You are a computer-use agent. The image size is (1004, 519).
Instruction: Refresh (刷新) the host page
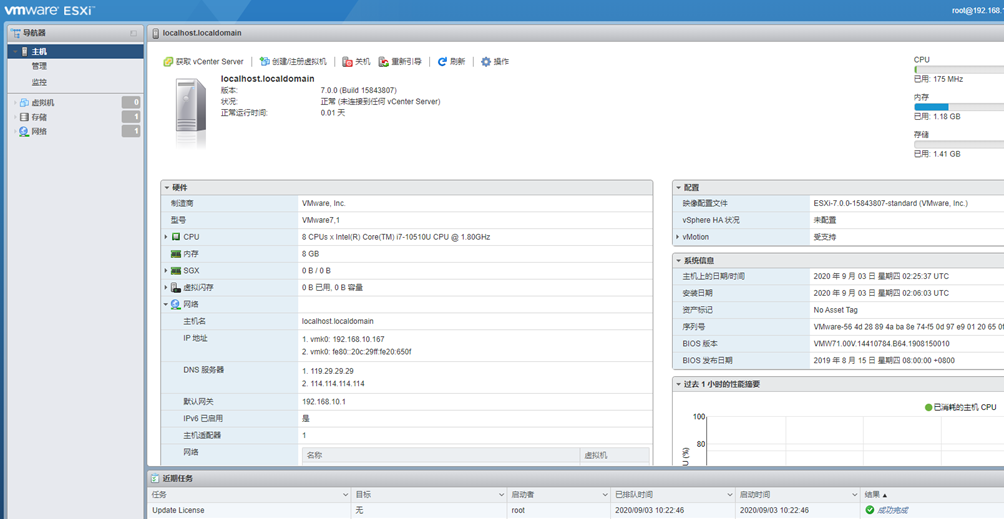(x=451, y=62)
